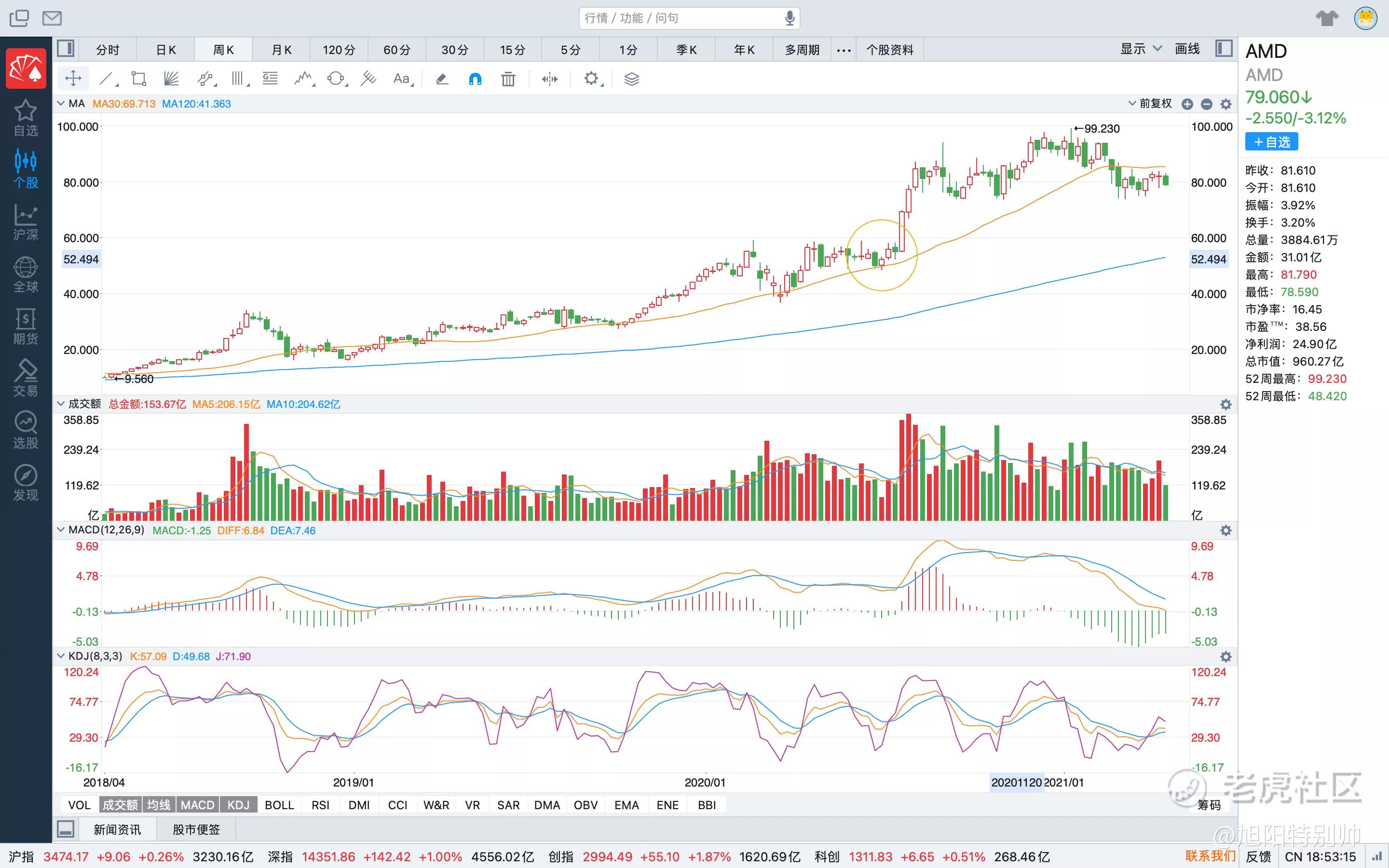1389x868 pixels.
Task: Open the 个股资料 tab
Action: (890, 50)
